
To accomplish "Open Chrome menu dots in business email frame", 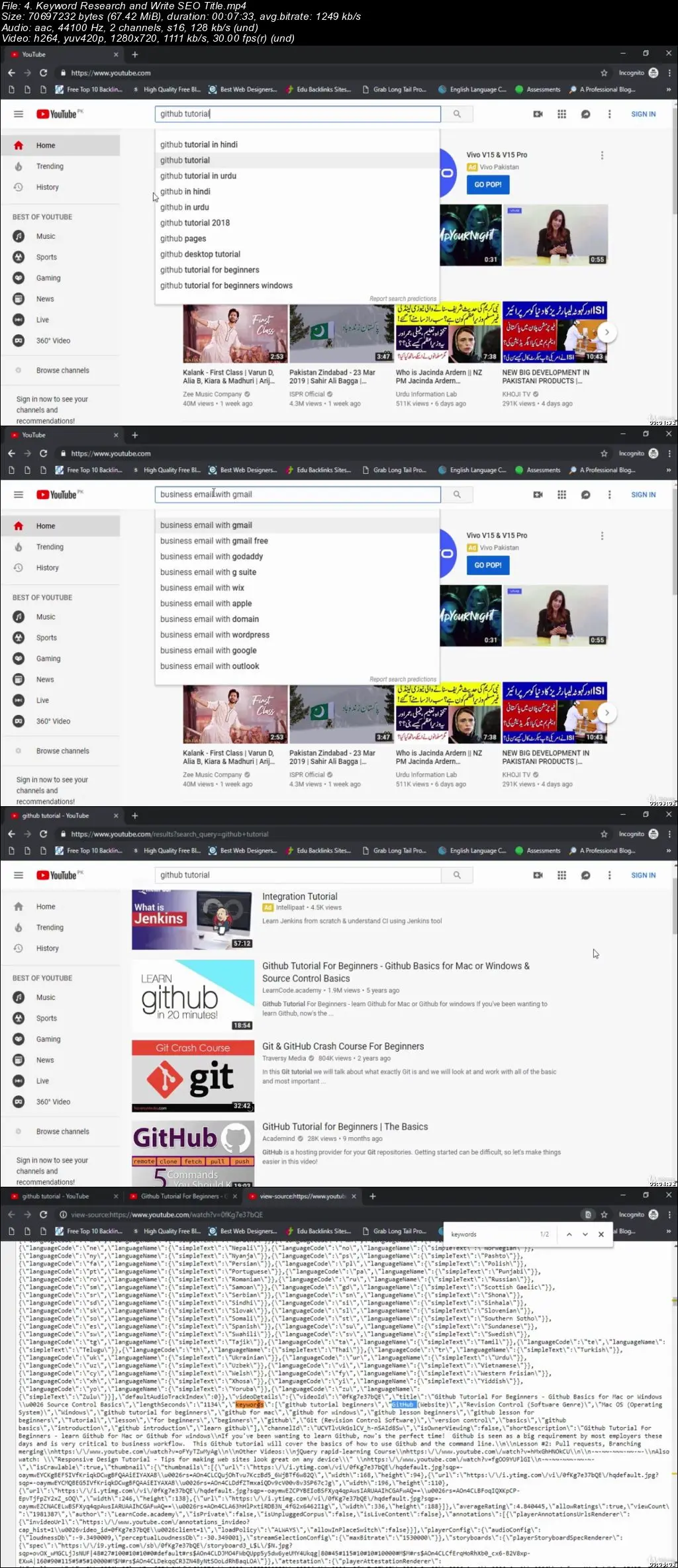I will click(669, 453).
